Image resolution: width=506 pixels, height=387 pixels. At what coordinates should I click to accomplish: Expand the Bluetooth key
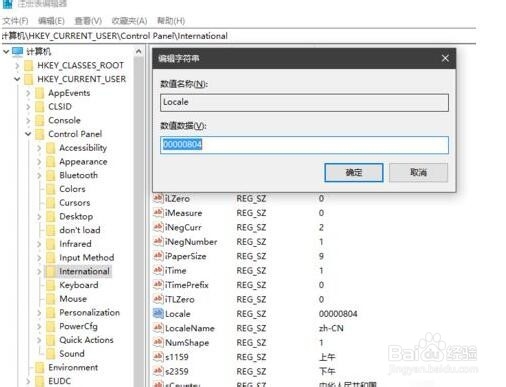coord(39,175)
